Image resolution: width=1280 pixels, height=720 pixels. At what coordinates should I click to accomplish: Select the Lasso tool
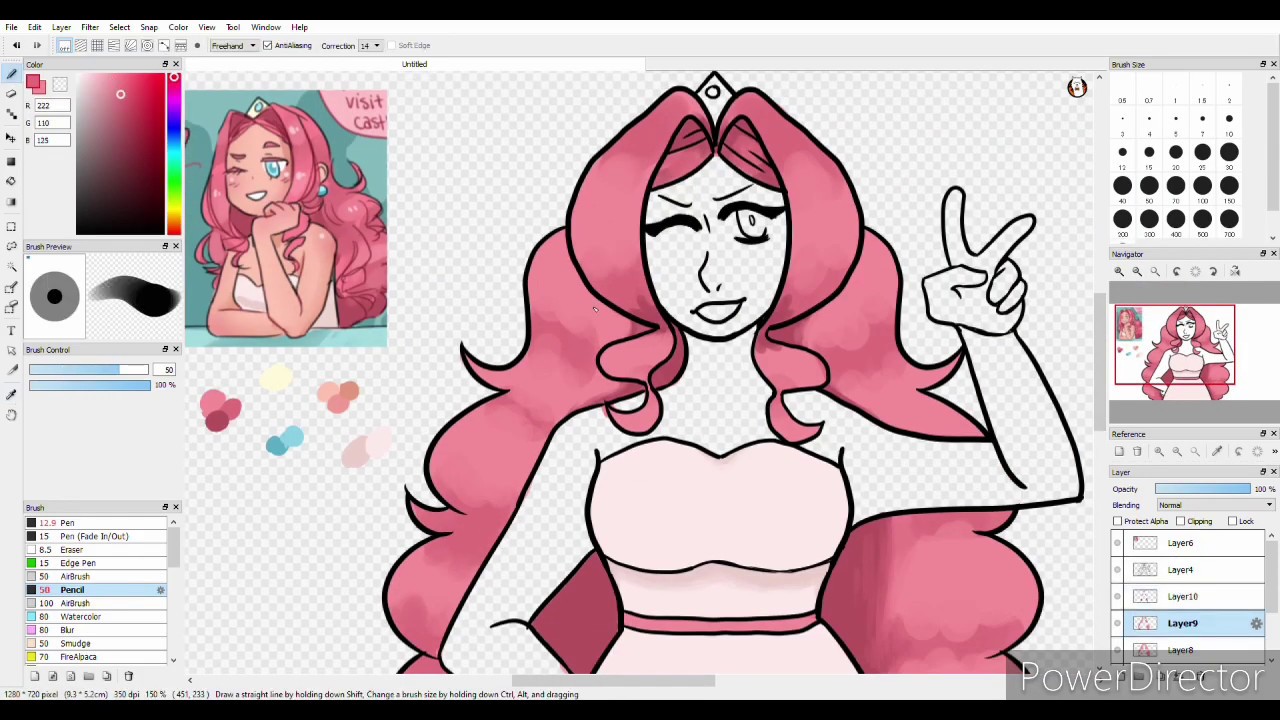(11, 246)
